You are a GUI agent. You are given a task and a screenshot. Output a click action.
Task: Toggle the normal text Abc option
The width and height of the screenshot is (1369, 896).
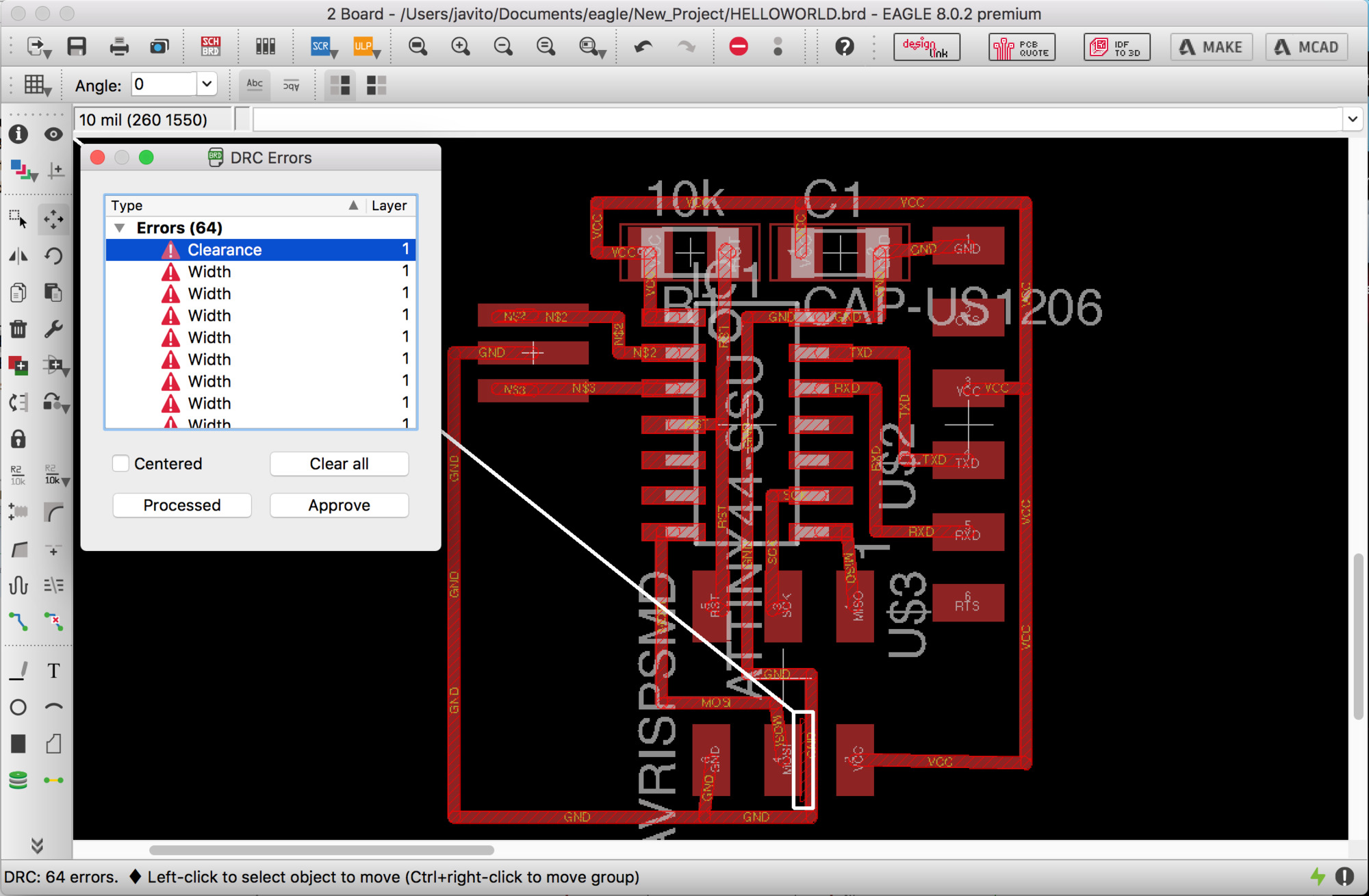[x=255, y=85]
